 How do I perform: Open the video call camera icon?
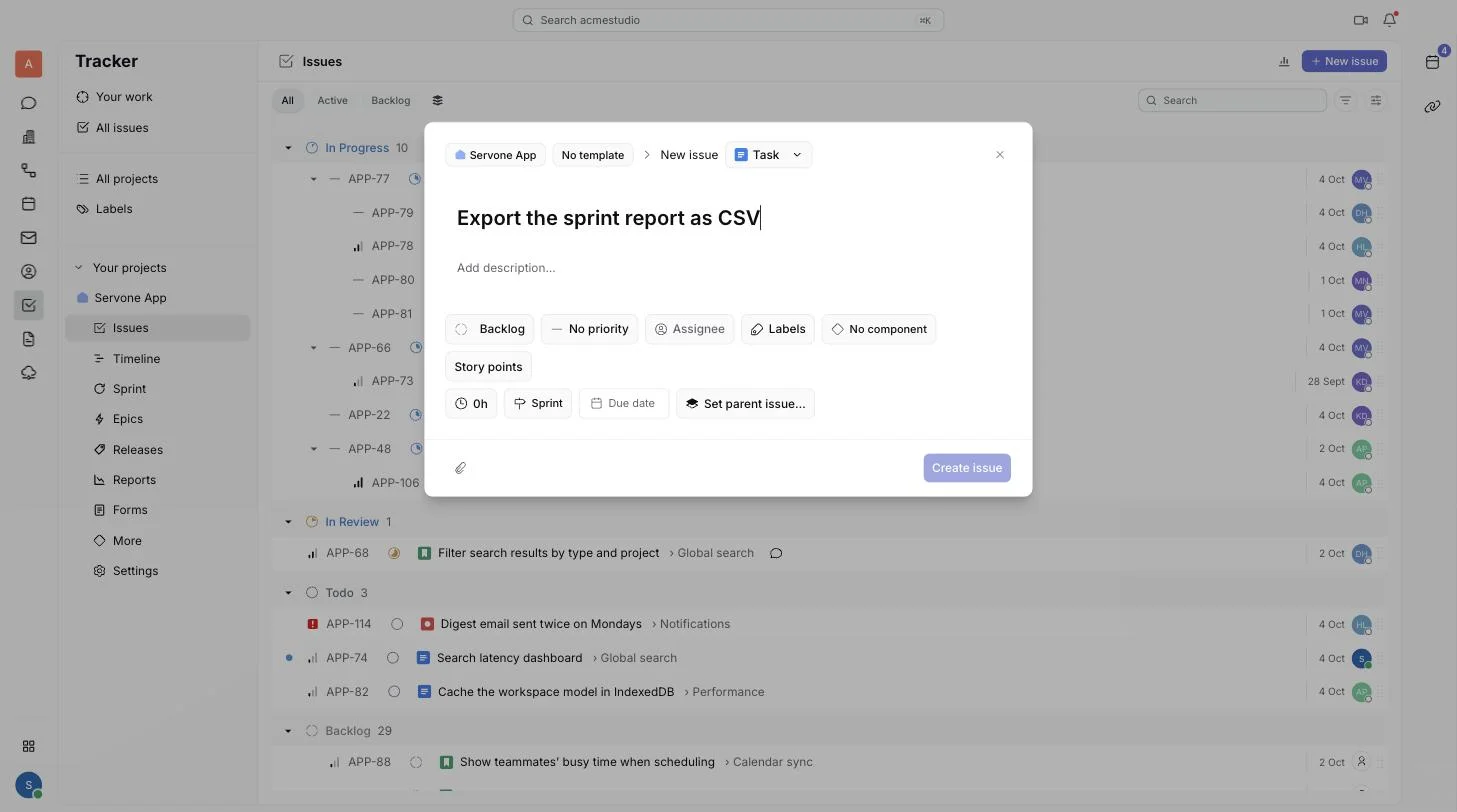(1360, 20)
